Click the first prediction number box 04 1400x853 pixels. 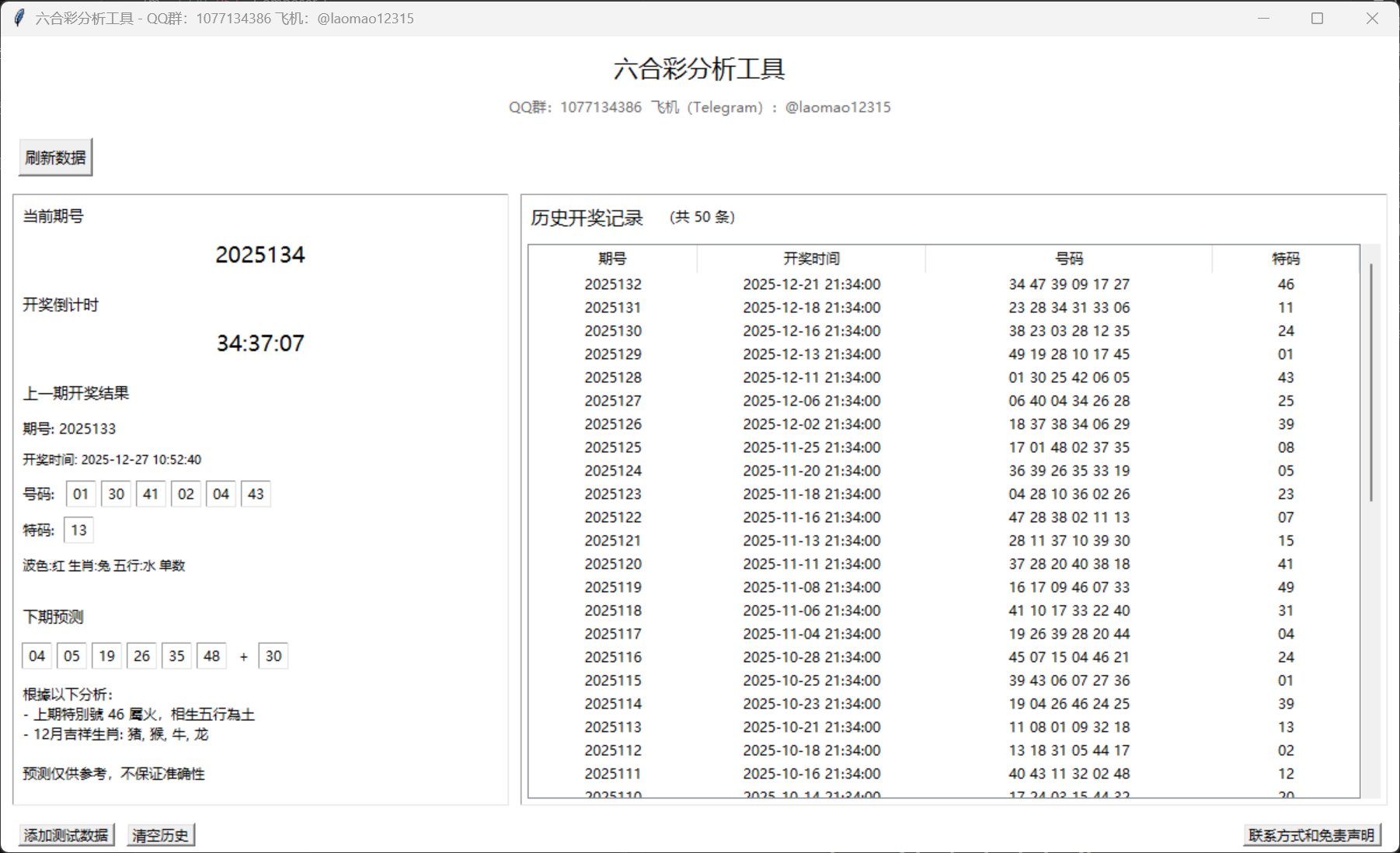tap(36, 656)
